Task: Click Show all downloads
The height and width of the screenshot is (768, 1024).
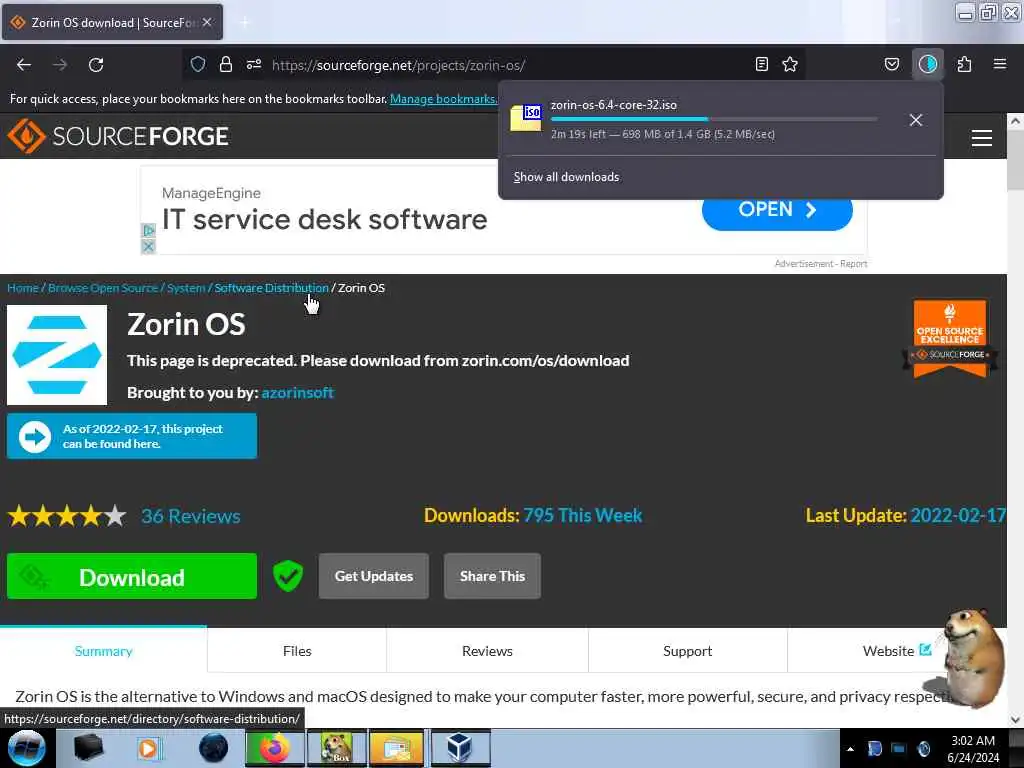Action: [x=566, y=177]
